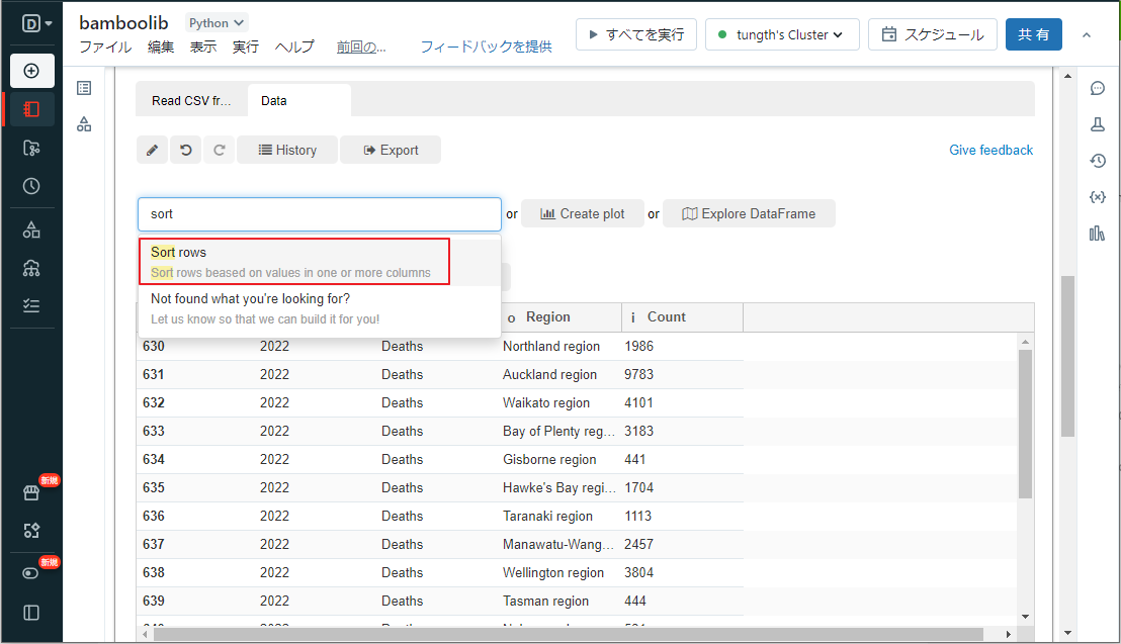The image size is (1121, 644).
Task: Open the Recents clock icon in sidebar
Action: point(31,186)
